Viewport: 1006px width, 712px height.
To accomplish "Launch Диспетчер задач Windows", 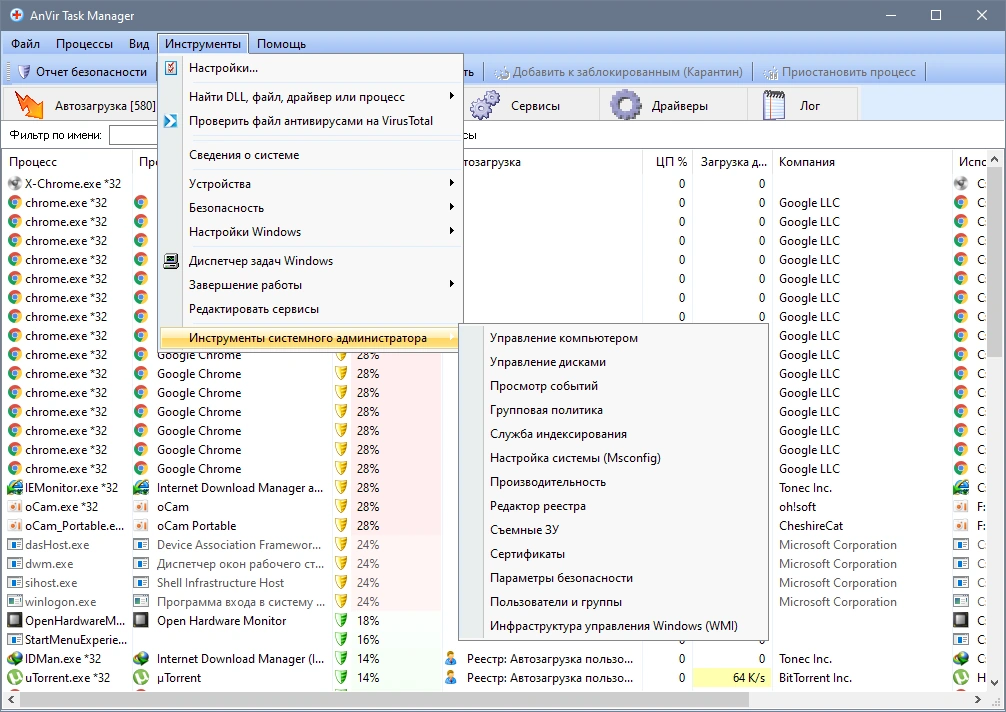I will click(x=260, y=261).
